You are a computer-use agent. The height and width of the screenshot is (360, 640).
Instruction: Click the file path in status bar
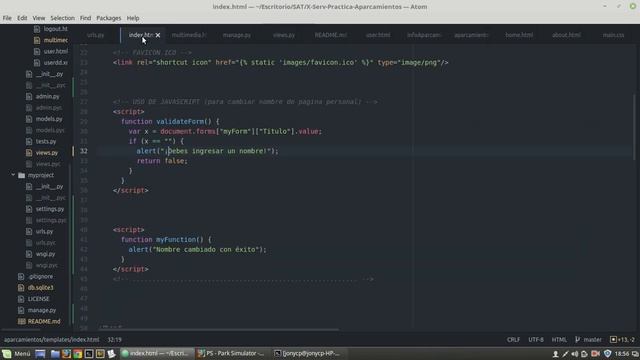(51, 340)
